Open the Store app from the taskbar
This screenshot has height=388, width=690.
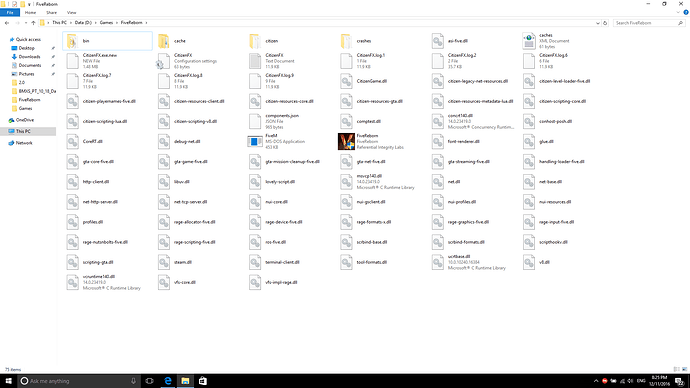(x=202, y=381)
